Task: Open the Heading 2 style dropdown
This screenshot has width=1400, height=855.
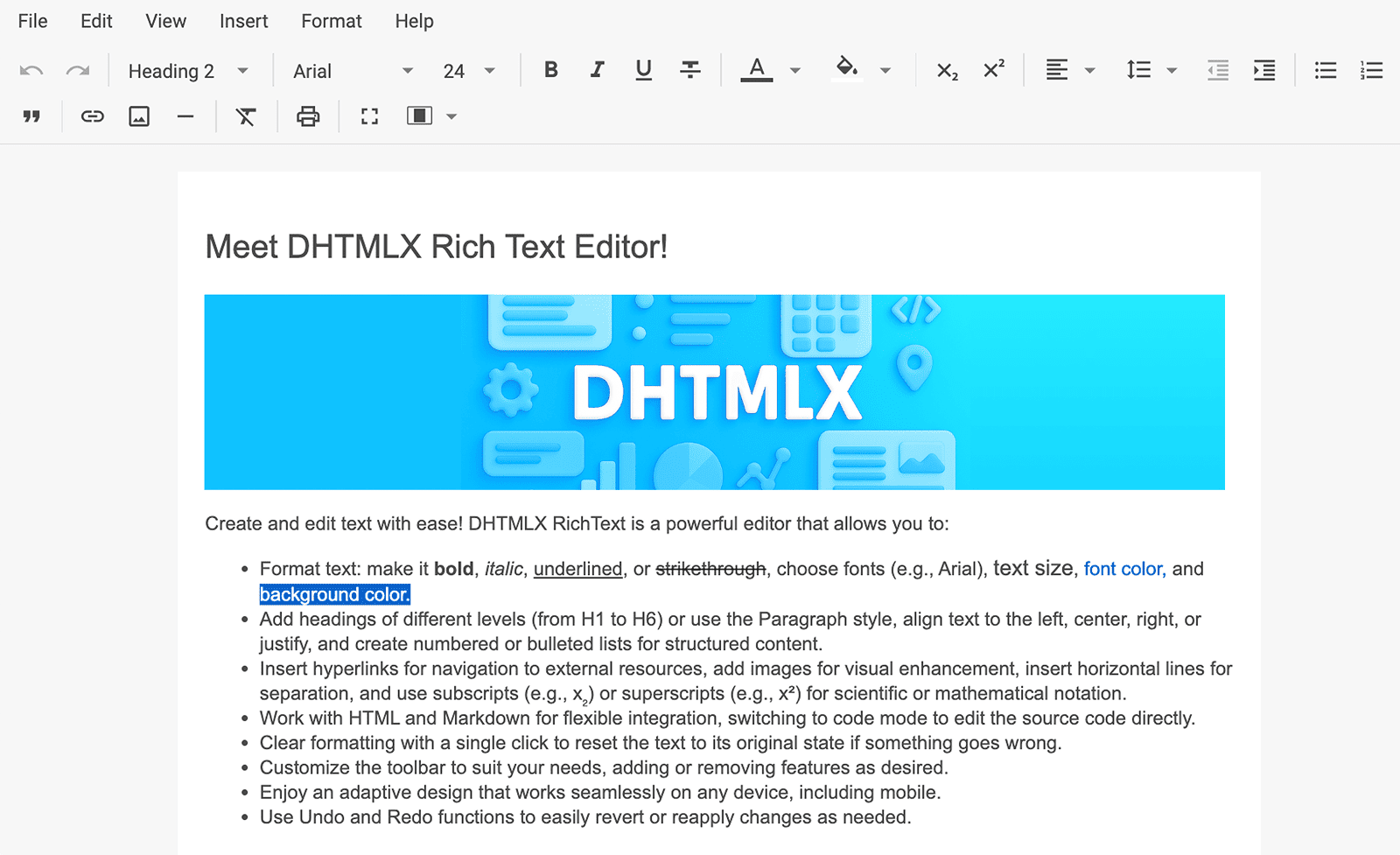Action: pos(187,71)
